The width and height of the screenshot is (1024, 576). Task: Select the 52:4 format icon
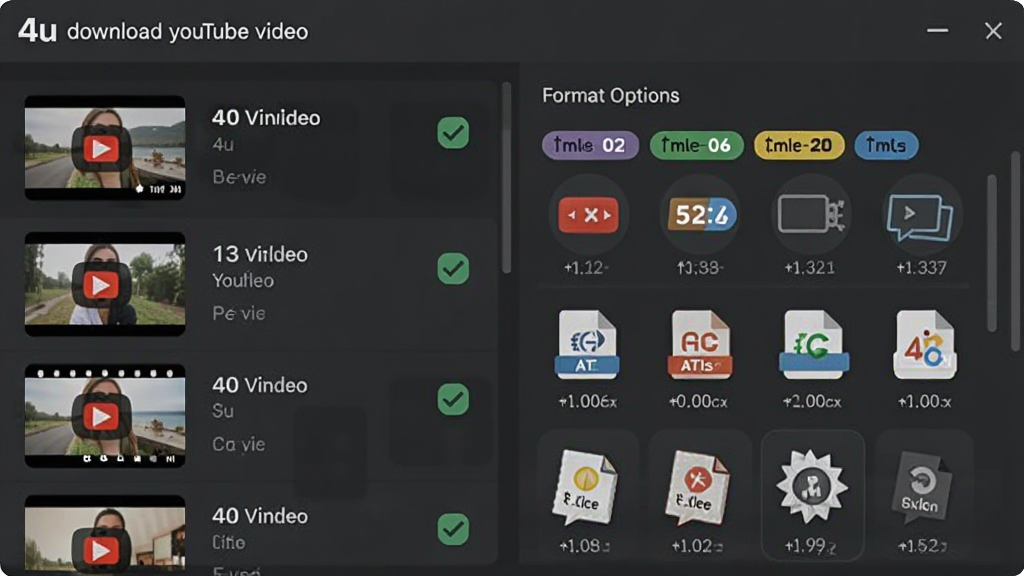click(701, 215)
